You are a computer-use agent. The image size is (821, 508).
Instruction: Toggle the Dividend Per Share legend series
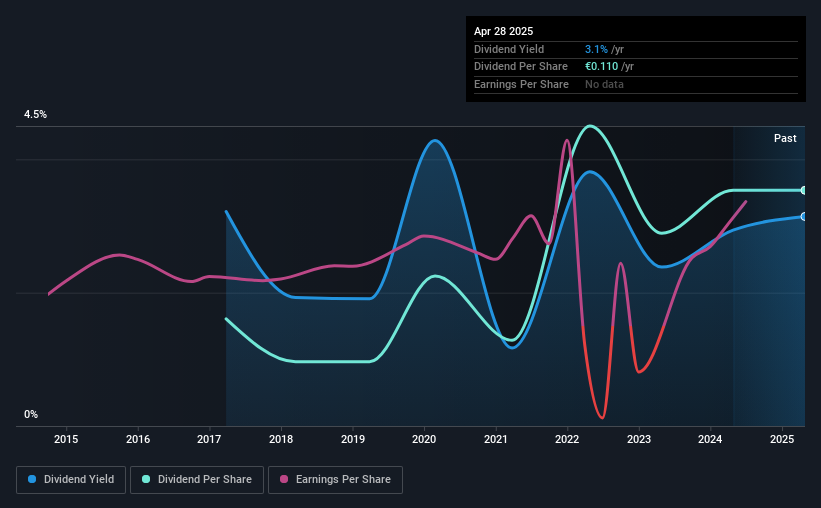197,480
